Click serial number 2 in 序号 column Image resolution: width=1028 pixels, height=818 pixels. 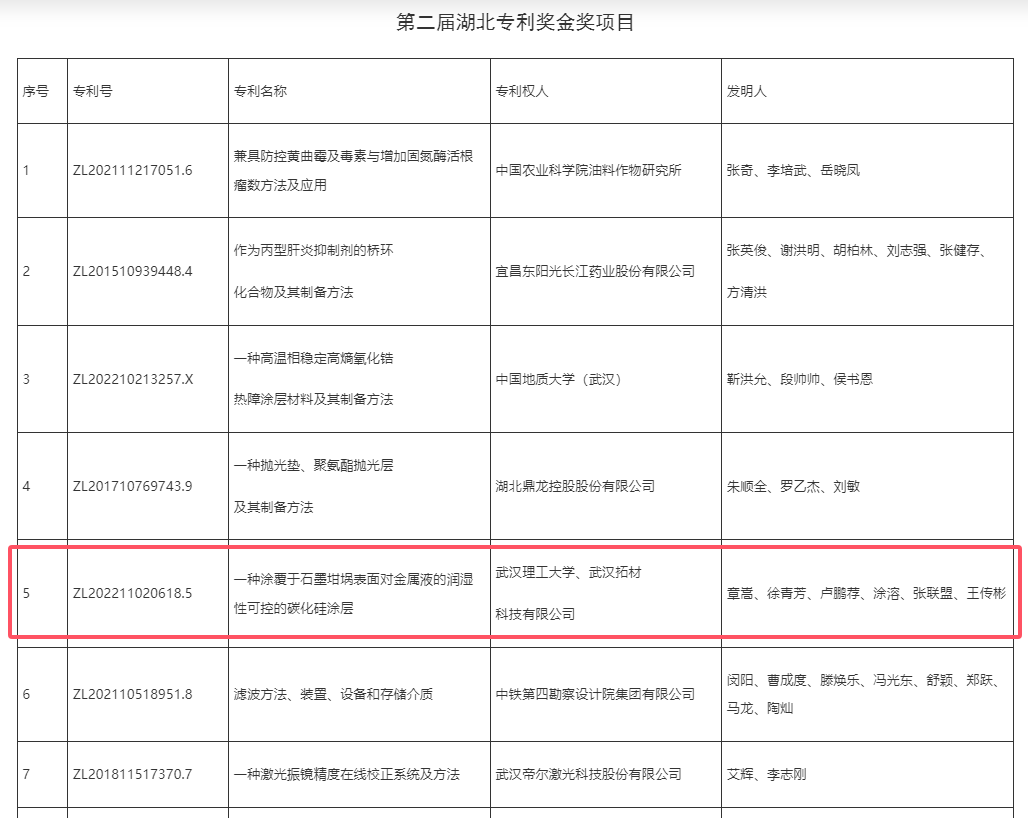[x=26, y=271]
